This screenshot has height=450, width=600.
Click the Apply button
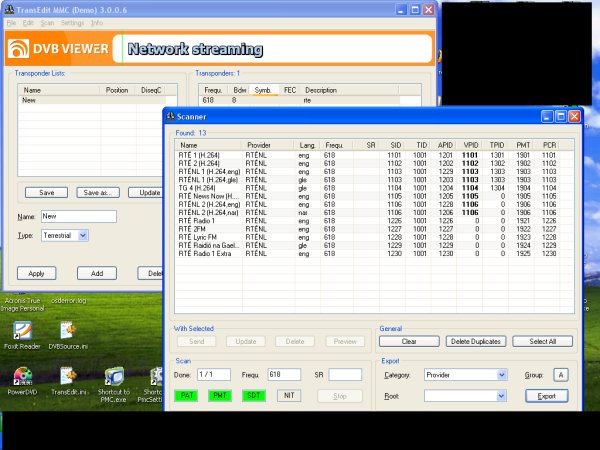point(36,273)
